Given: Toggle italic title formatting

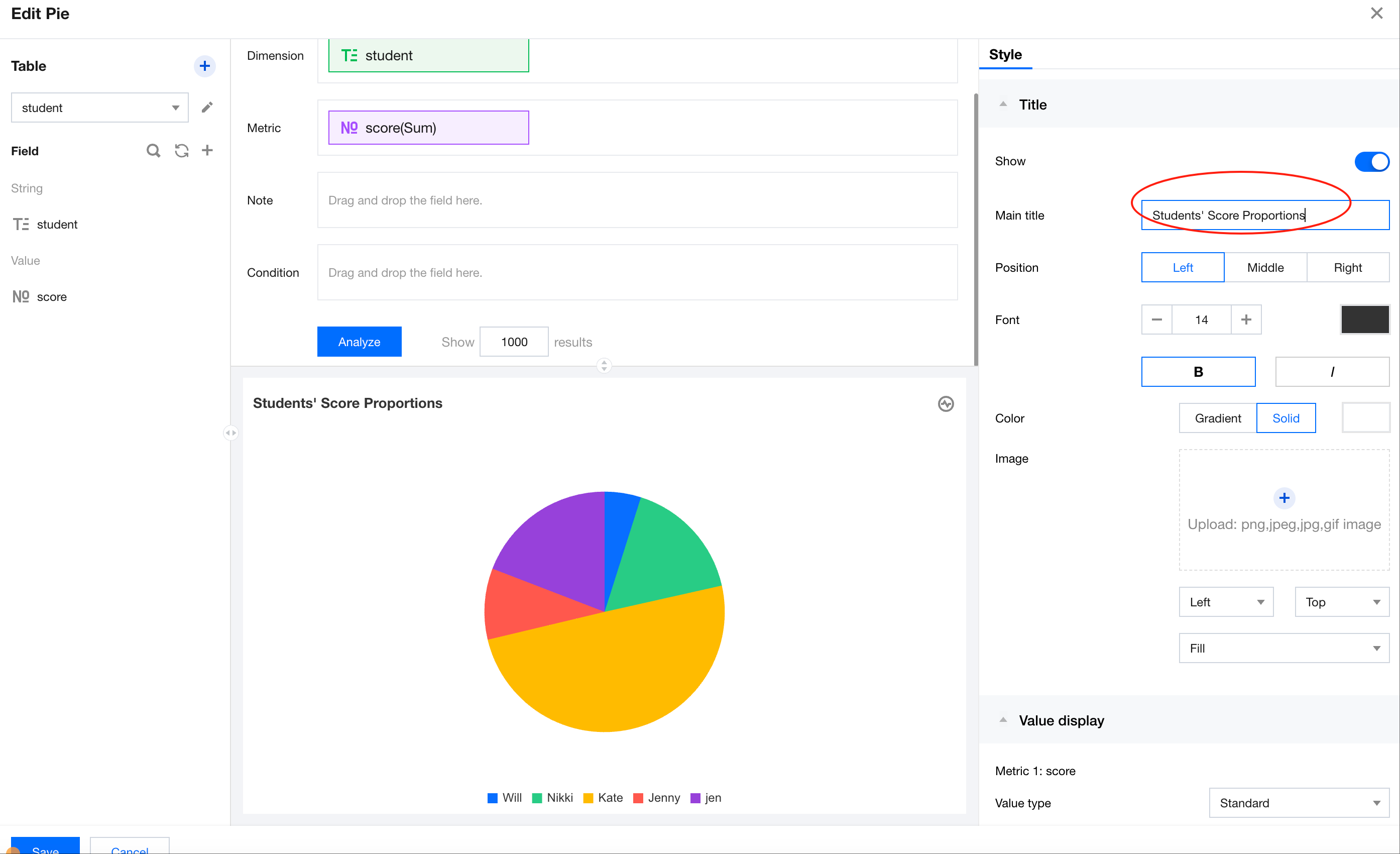Looking at the screenshot, I should click(x=1332, y=372).
